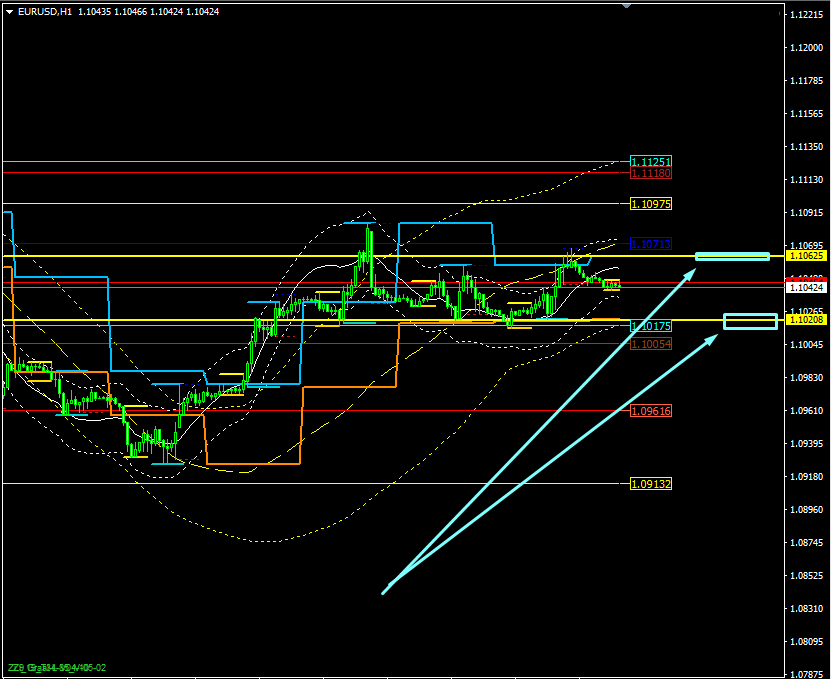Click the 1.12000 mark on the price scale

point(807,48)
